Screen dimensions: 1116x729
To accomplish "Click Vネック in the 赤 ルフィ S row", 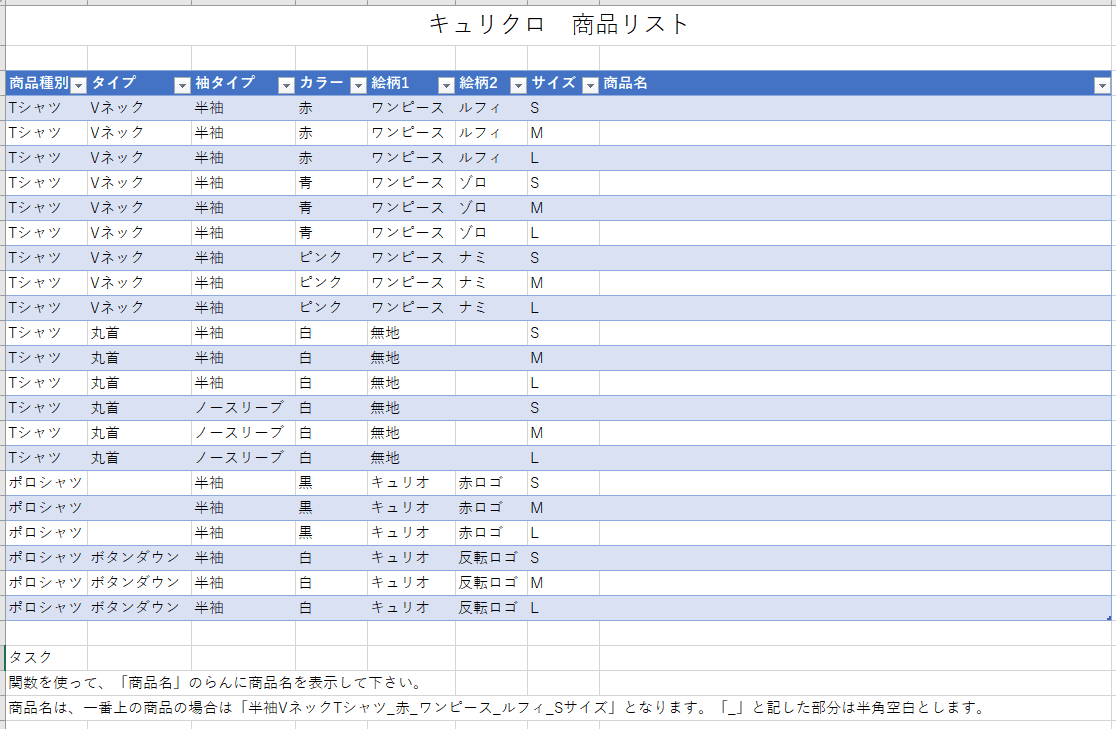I will pyautogui.click(x=117, y=108).
